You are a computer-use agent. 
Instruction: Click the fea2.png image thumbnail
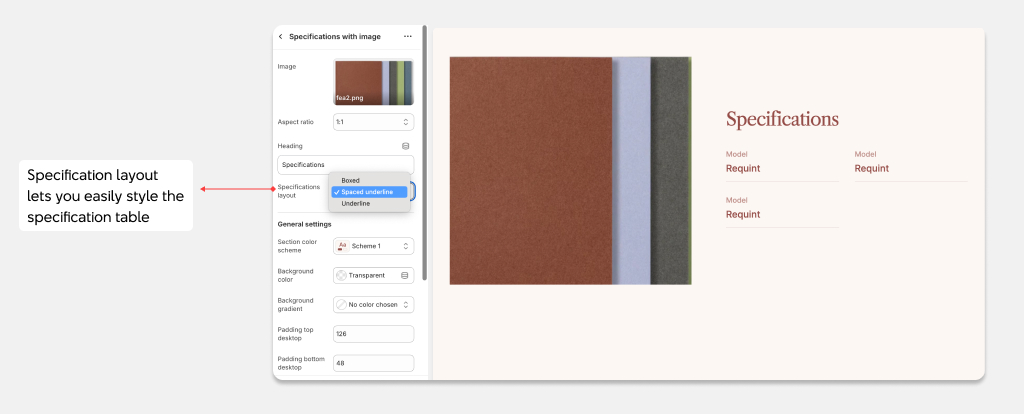point(373,82)
